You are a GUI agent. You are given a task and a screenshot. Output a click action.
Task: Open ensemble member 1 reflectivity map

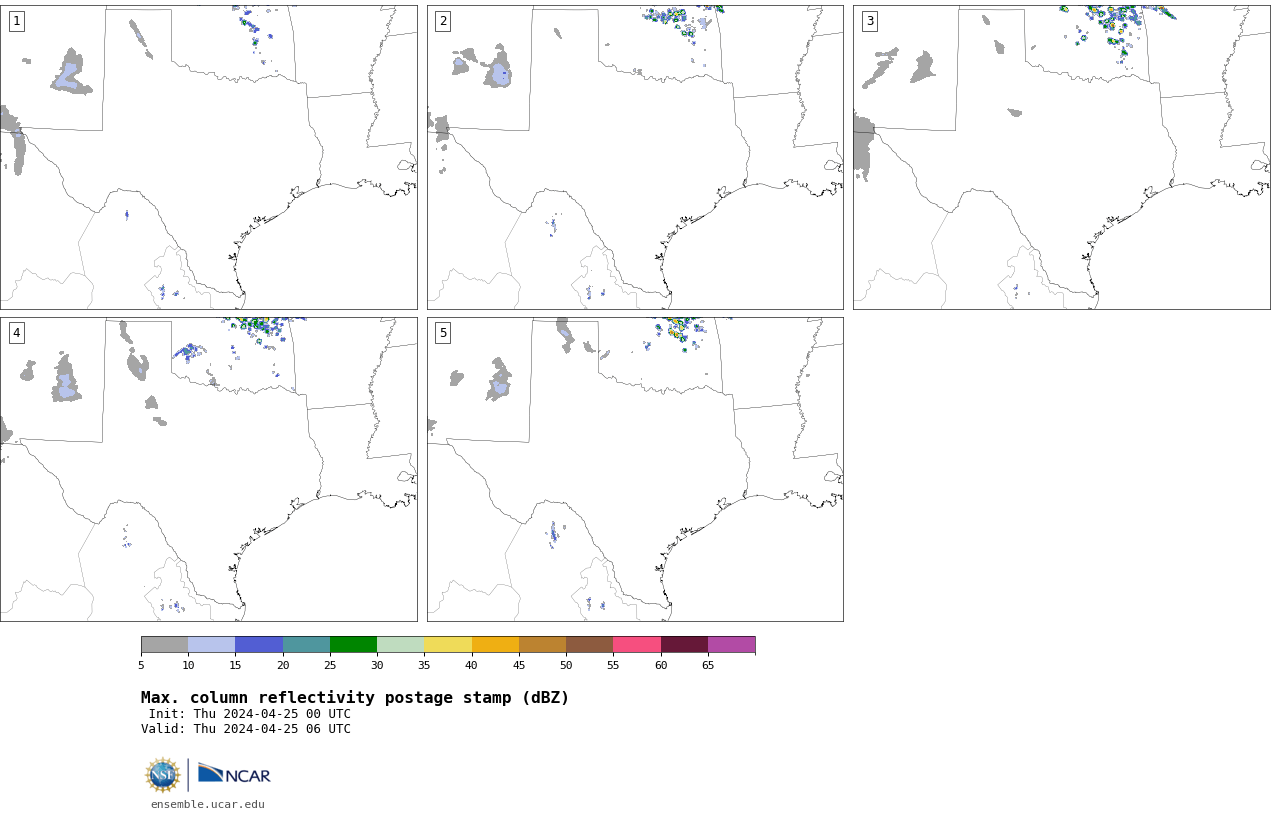pos(208,157)
